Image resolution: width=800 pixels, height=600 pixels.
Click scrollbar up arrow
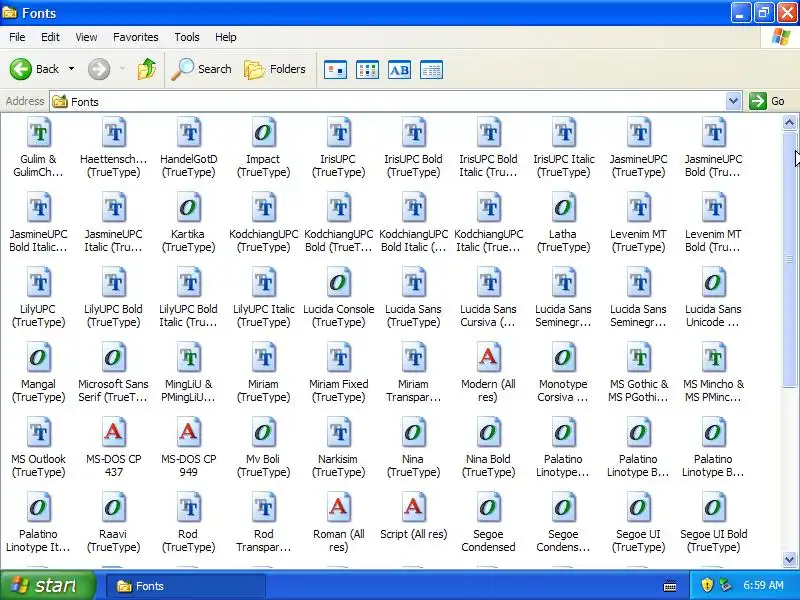coord(789,122)
